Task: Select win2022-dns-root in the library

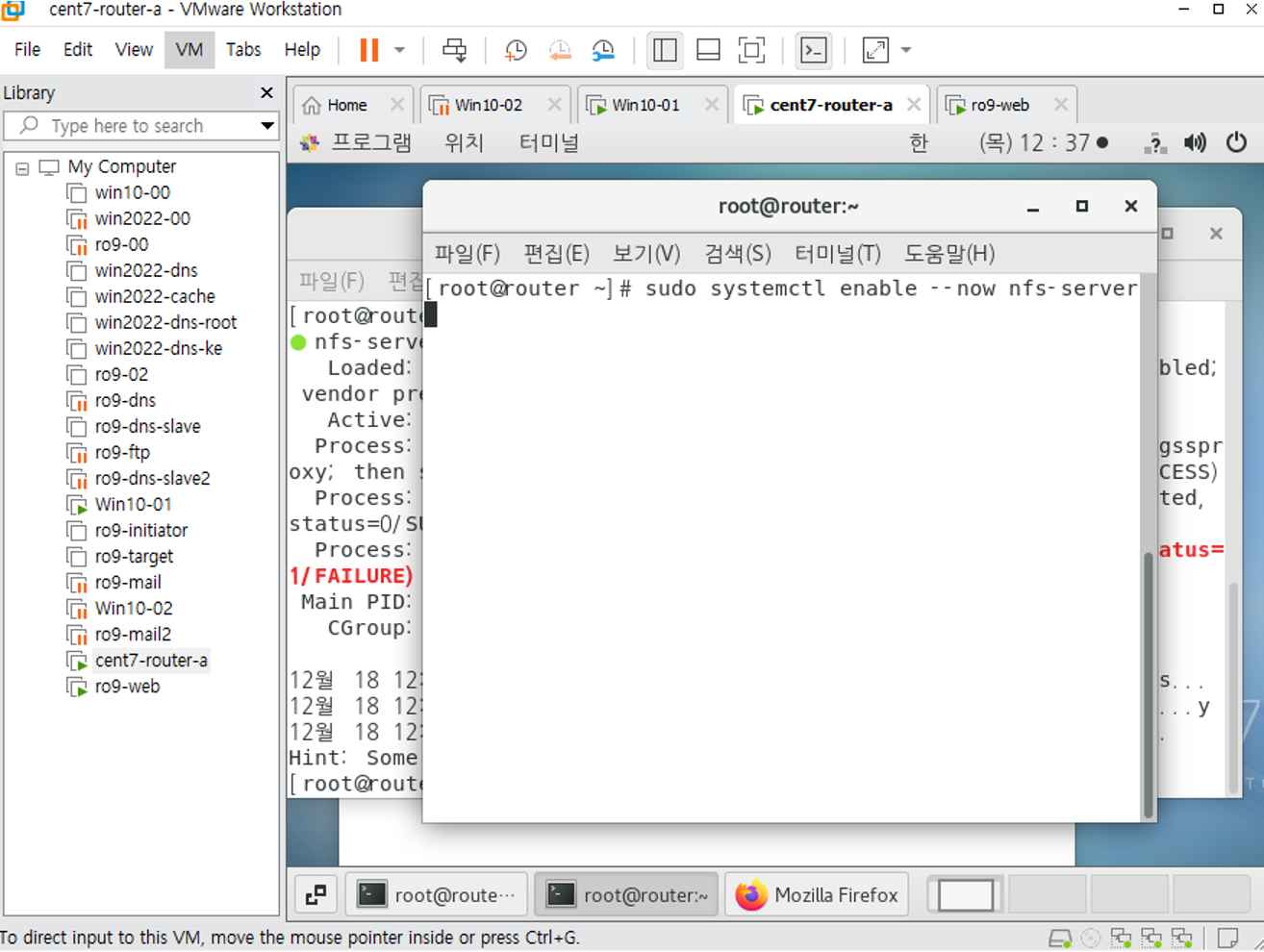Action: click(165, 322)
